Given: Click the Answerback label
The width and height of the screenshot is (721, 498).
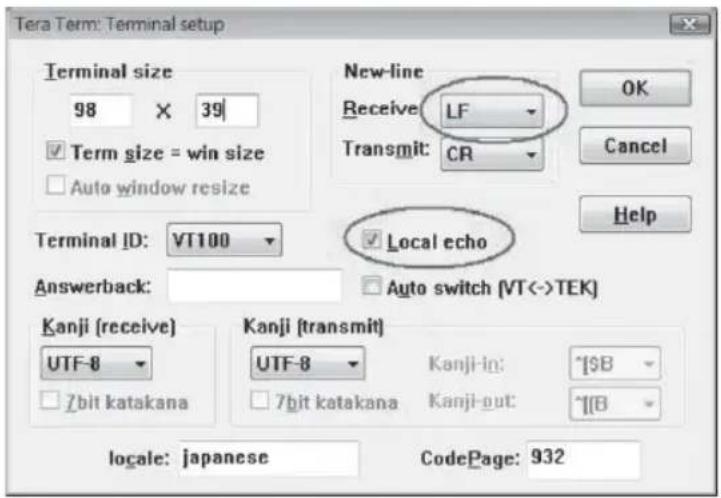Looking at the screenshot, I should click(x=93, y=286).
